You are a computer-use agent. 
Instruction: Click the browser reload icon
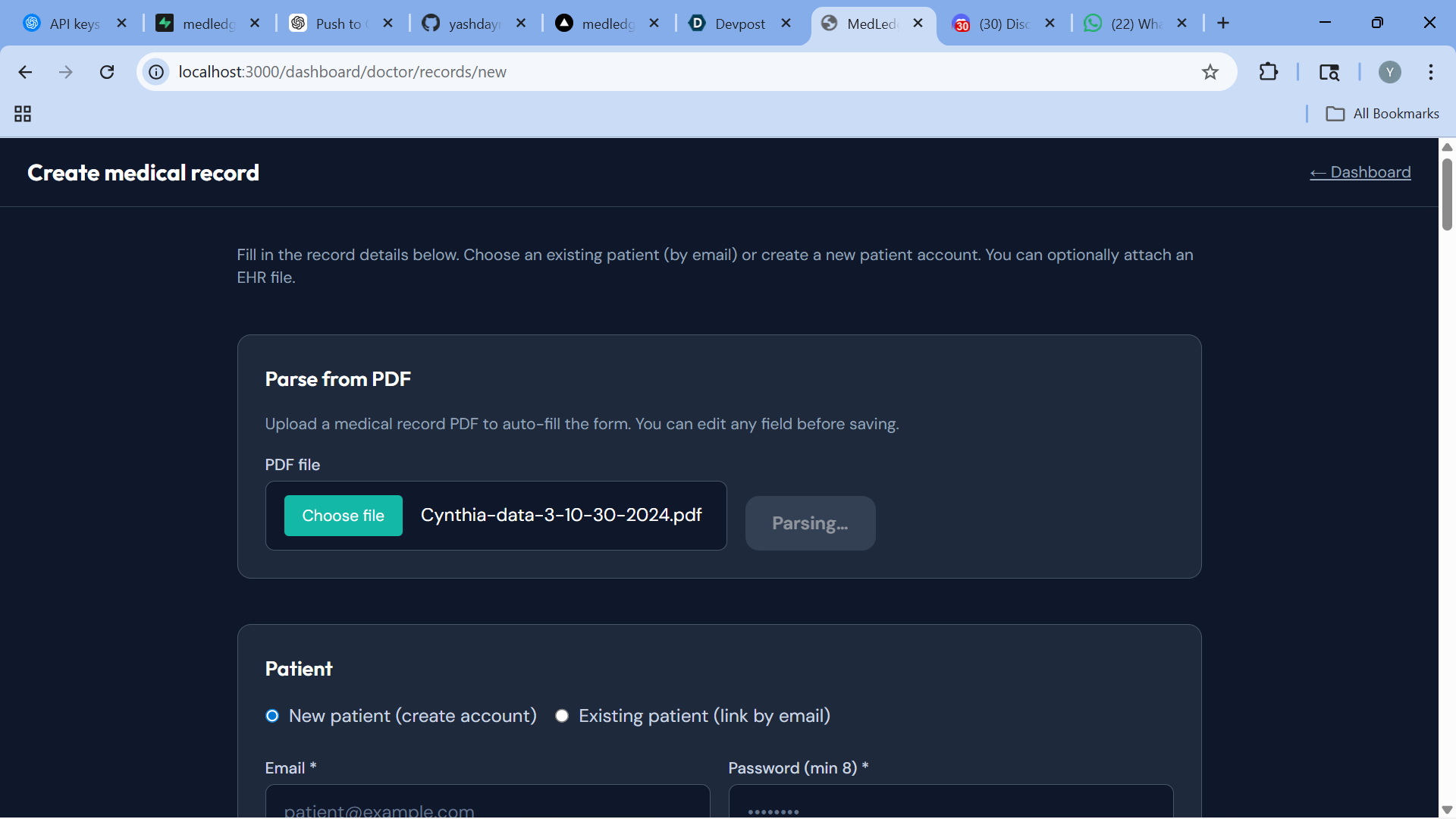point(107,72)
